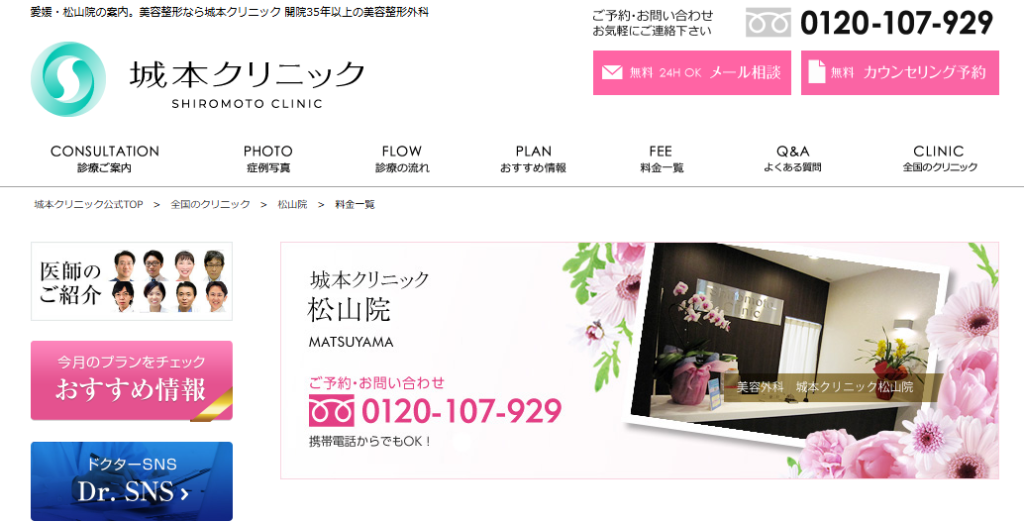Click the green Shiromoto Clinic logo icon
The width and height of the screenshot is (1024, 522).
(68, 79)
